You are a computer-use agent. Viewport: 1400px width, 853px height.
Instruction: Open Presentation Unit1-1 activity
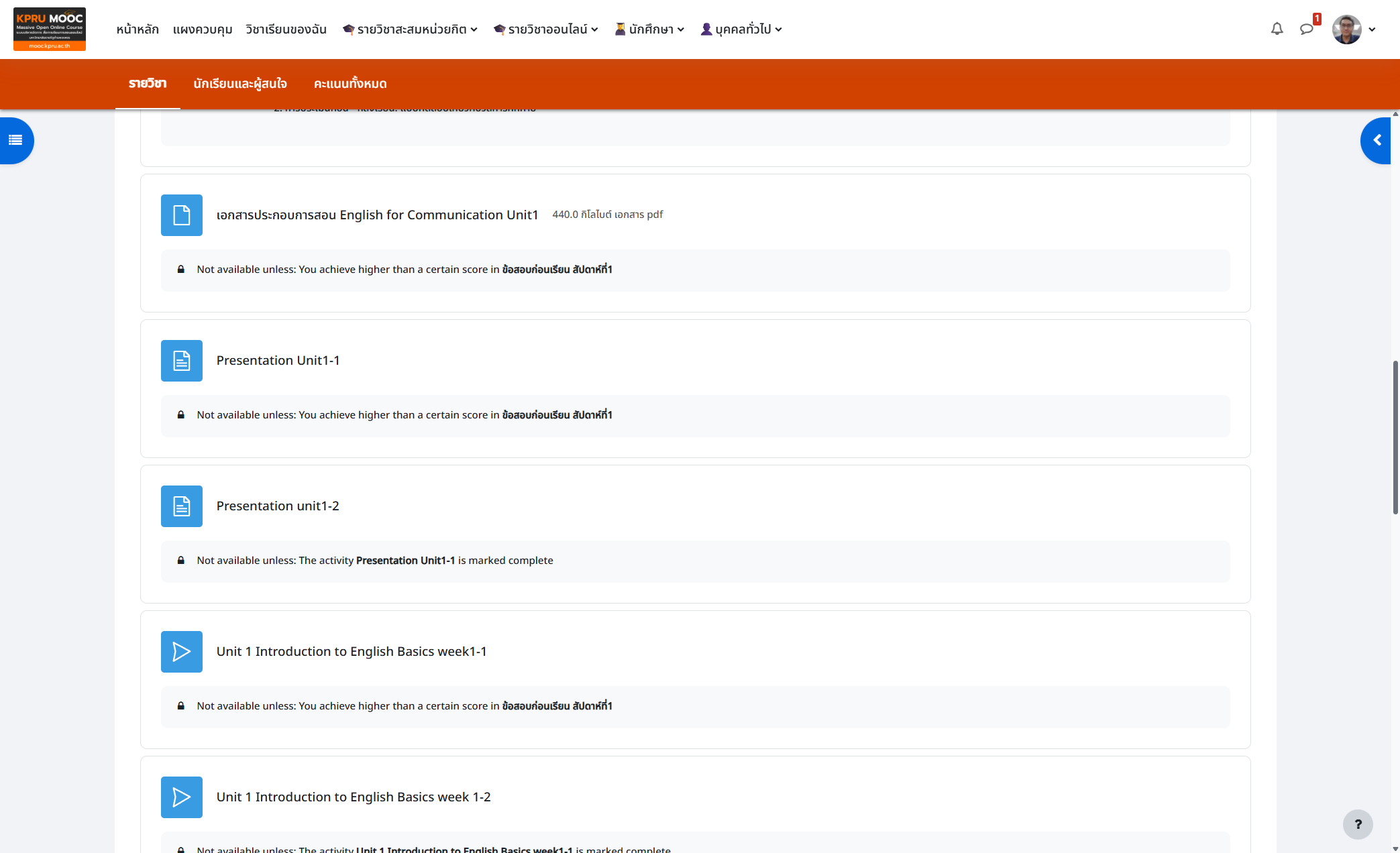click(x=278, y=360)
